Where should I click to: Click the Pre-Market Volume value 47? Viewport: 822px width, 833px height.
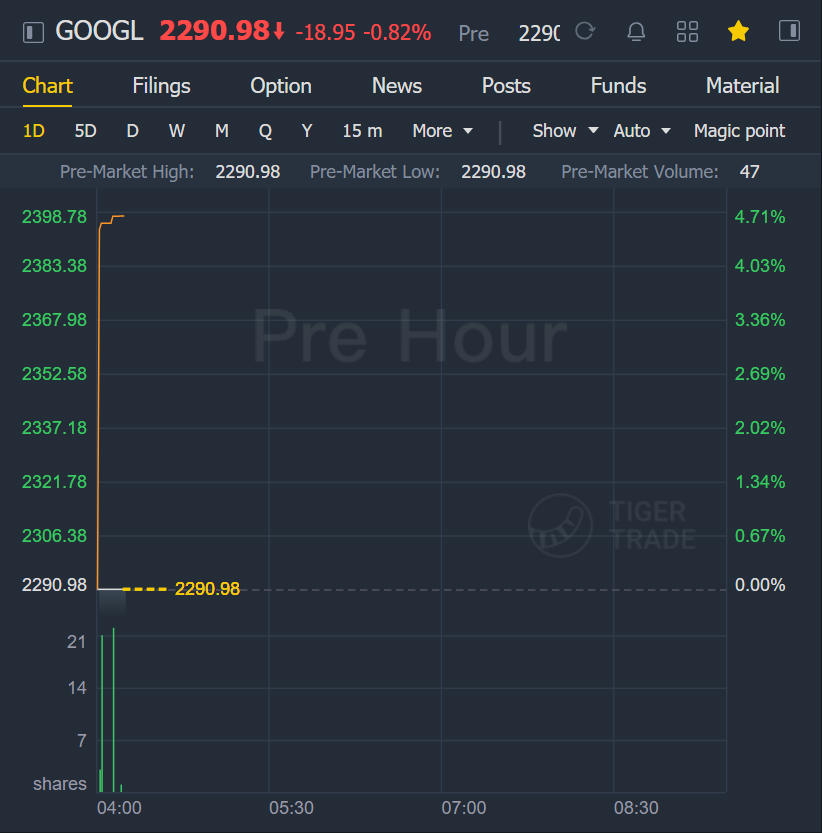point(749,172)
